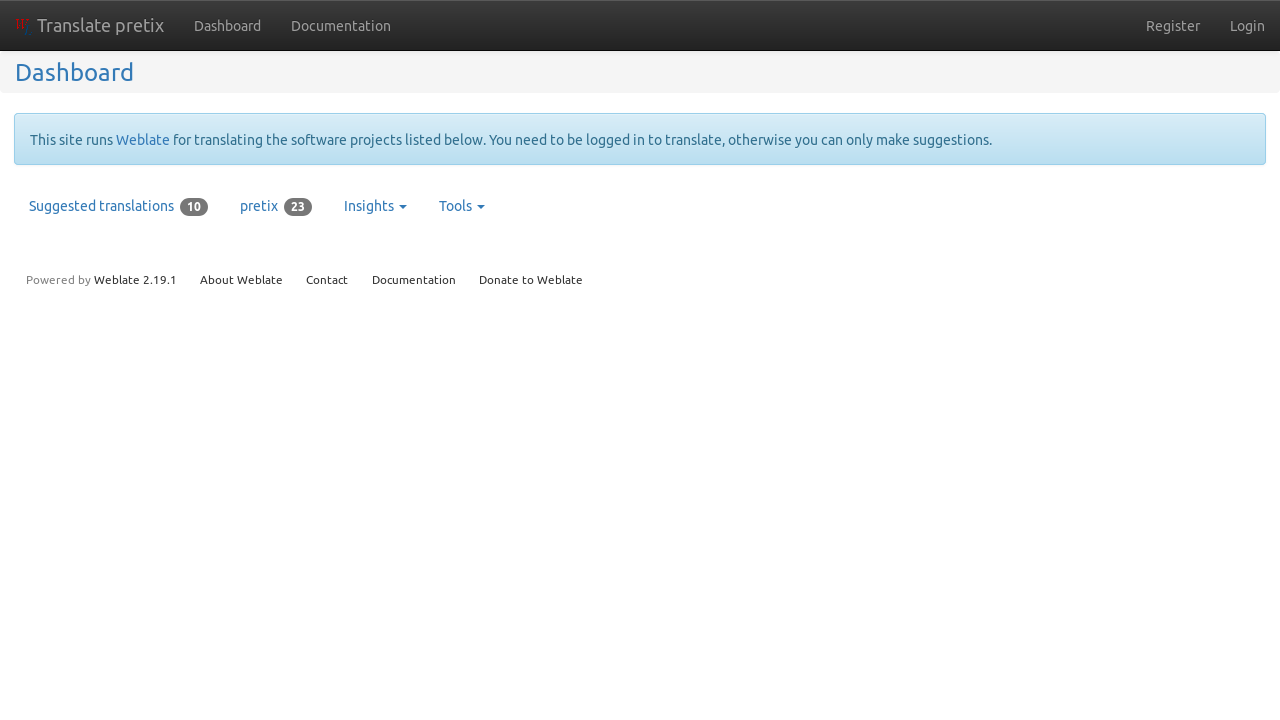This screenshot has height=720, width=1280.
Task: Open the footer Documentation link
Action: coord(413,280)
